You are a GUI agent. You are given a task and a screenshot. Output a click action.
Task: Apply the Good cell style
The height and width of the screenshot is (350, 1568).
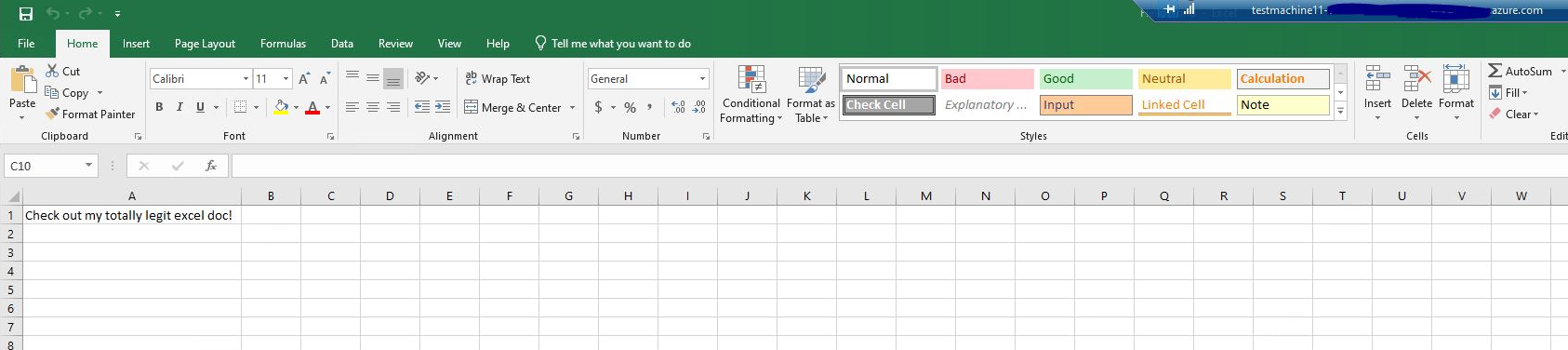click(x=1086, y=79)
